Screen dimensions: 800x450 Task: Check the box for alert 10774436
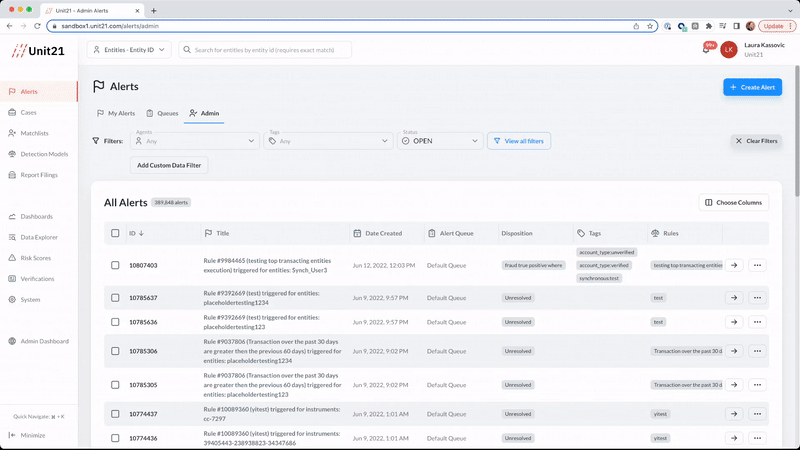(x=115, y=438)
